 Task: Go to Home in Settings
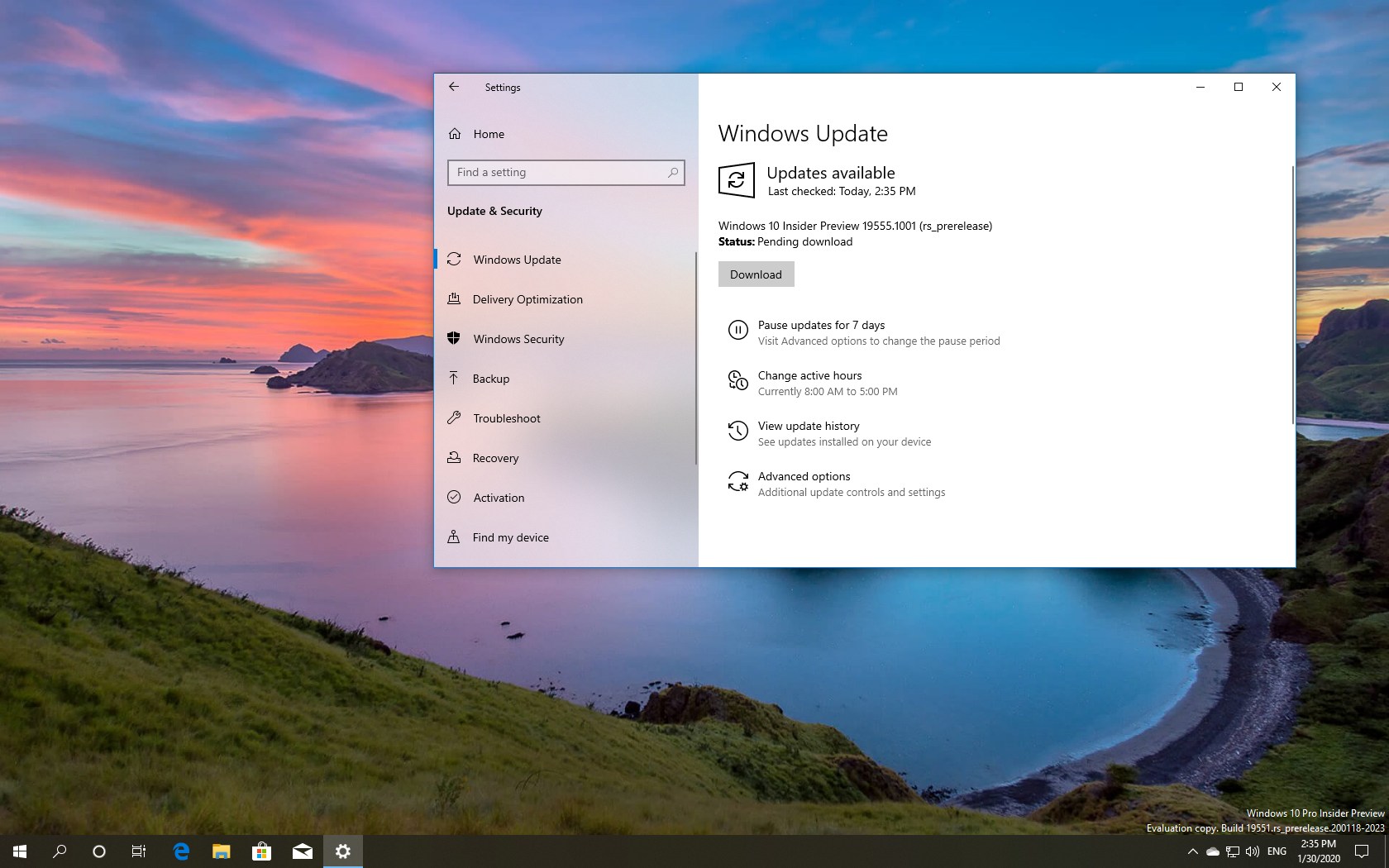tap(566, 134)
